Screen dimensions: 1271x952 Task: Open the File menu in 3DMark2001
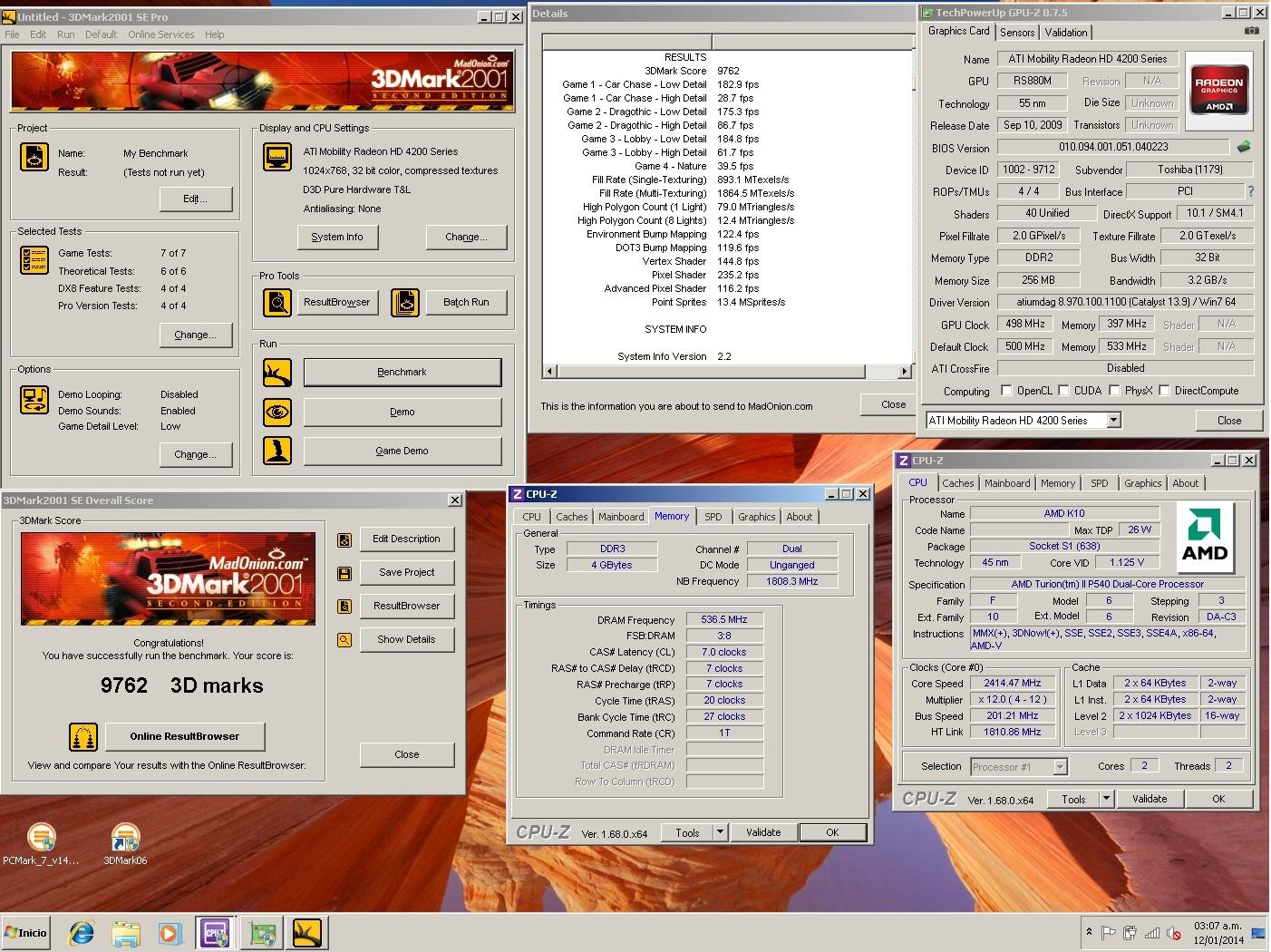pos(12,34)
